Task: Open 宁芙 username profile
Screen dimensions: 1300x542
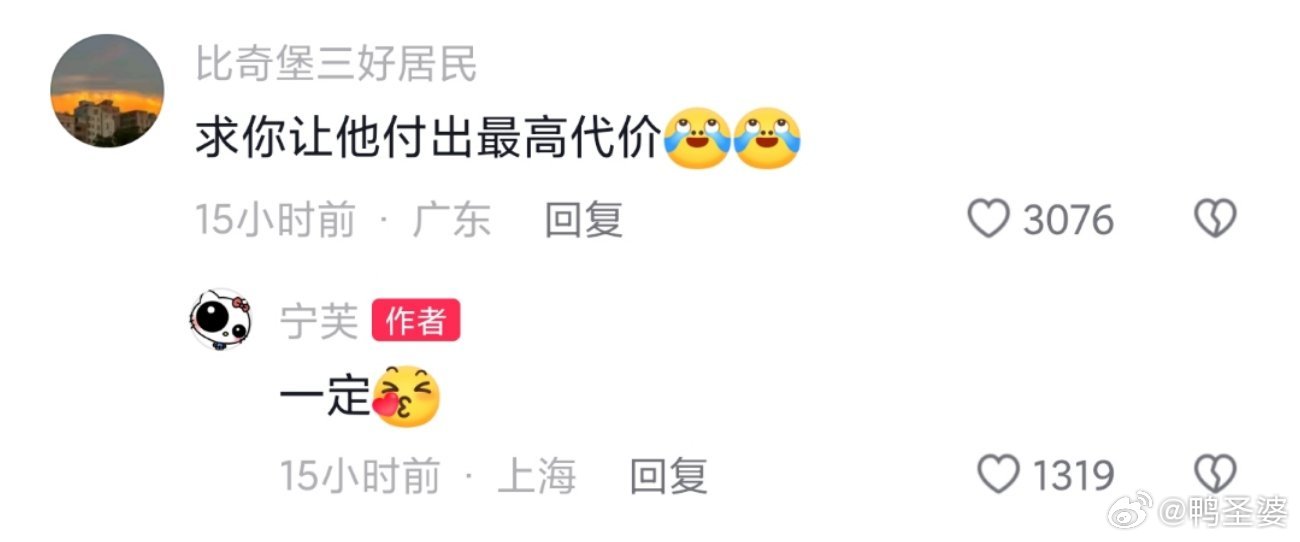Action: 319,321
